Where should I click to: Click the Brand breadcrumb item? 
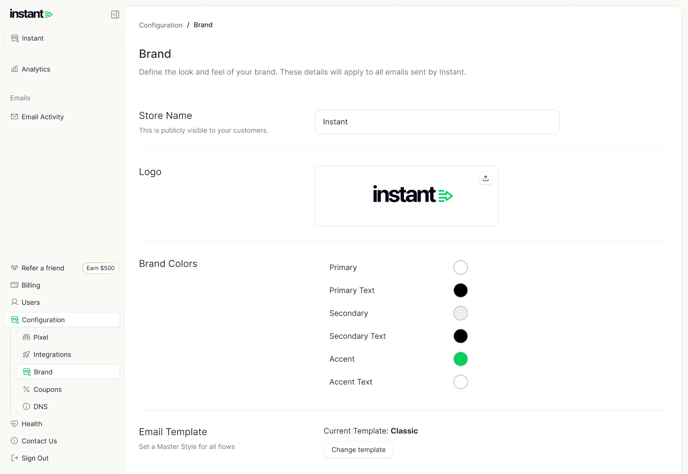tap(203, 25)
